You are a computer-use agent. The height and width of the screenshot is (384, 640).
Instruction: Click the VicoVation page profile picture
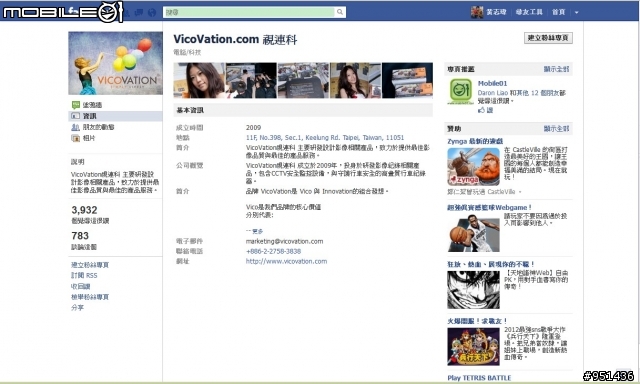coord(116,63)
